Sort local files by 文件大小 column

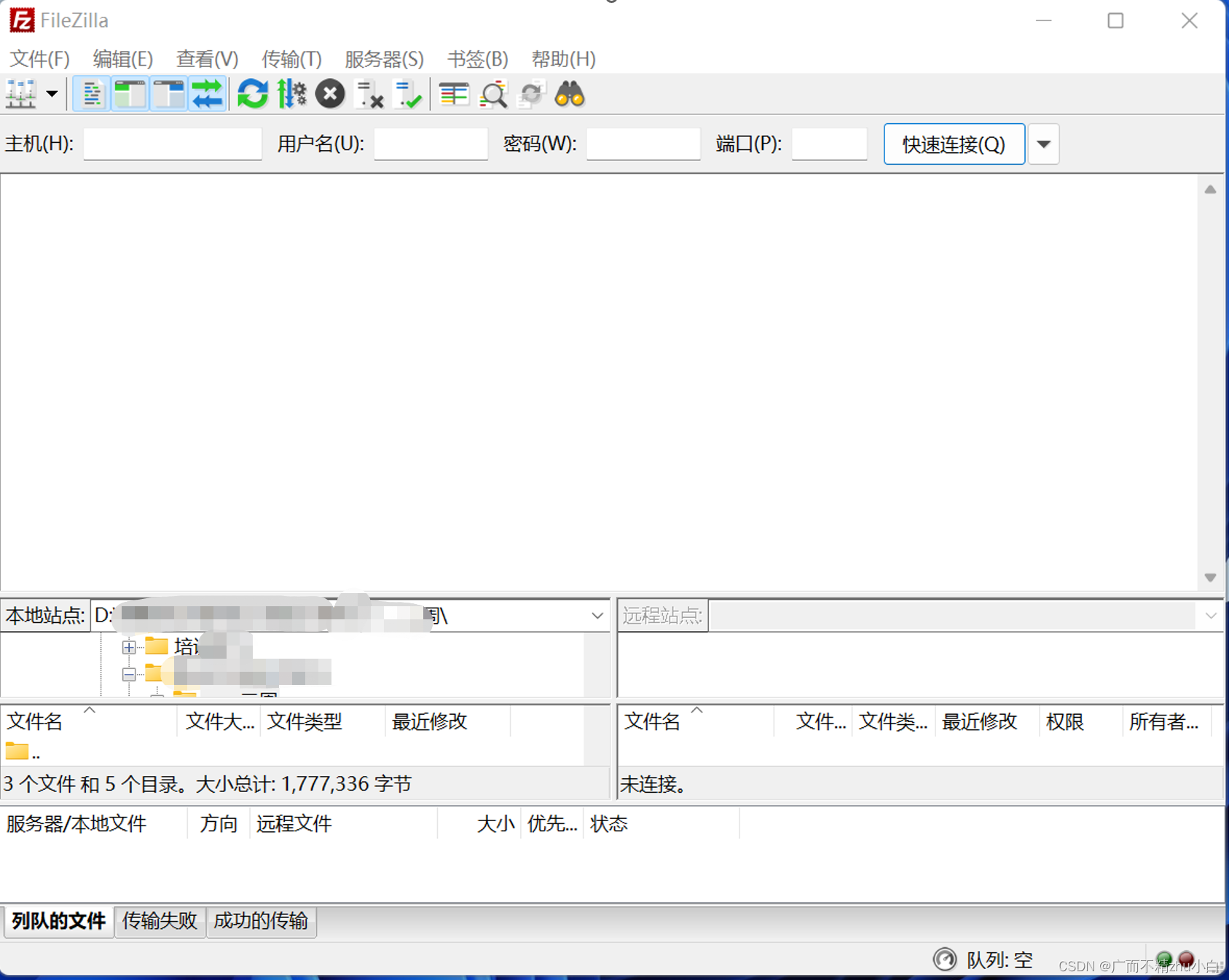[219, 721]
